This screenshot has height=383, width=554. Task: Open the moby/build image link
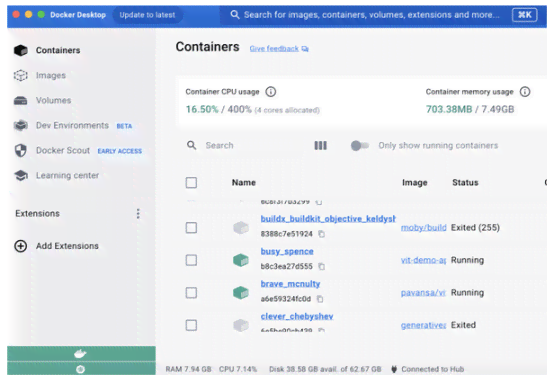tap(424, 228)
